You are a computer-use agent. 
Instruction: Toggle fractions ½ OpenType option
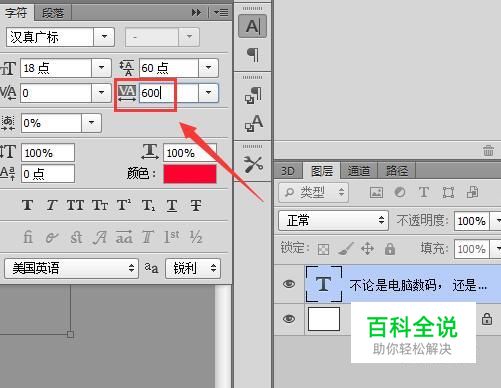coord(196,237)
